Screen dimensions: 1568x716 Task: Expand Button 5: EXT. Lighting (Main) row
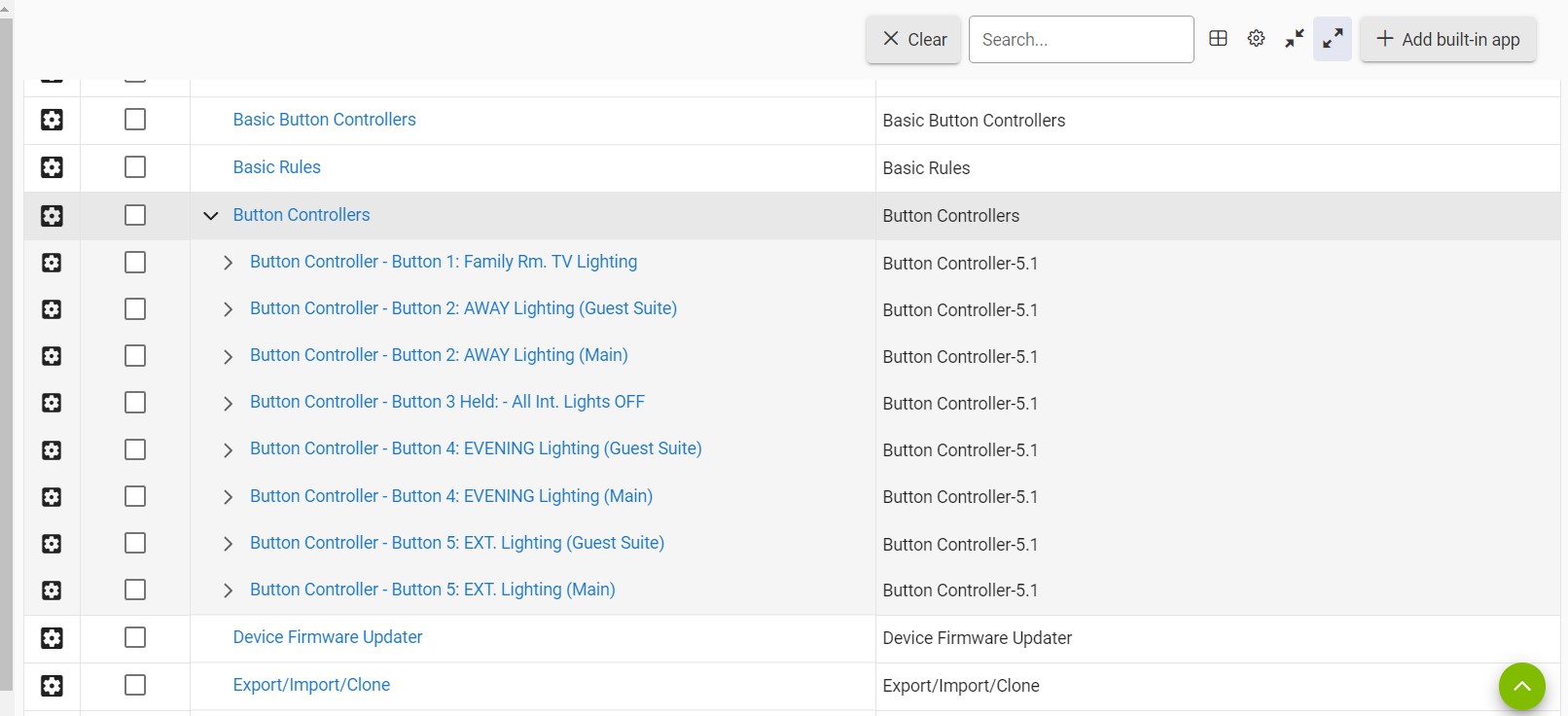(228, 591)
